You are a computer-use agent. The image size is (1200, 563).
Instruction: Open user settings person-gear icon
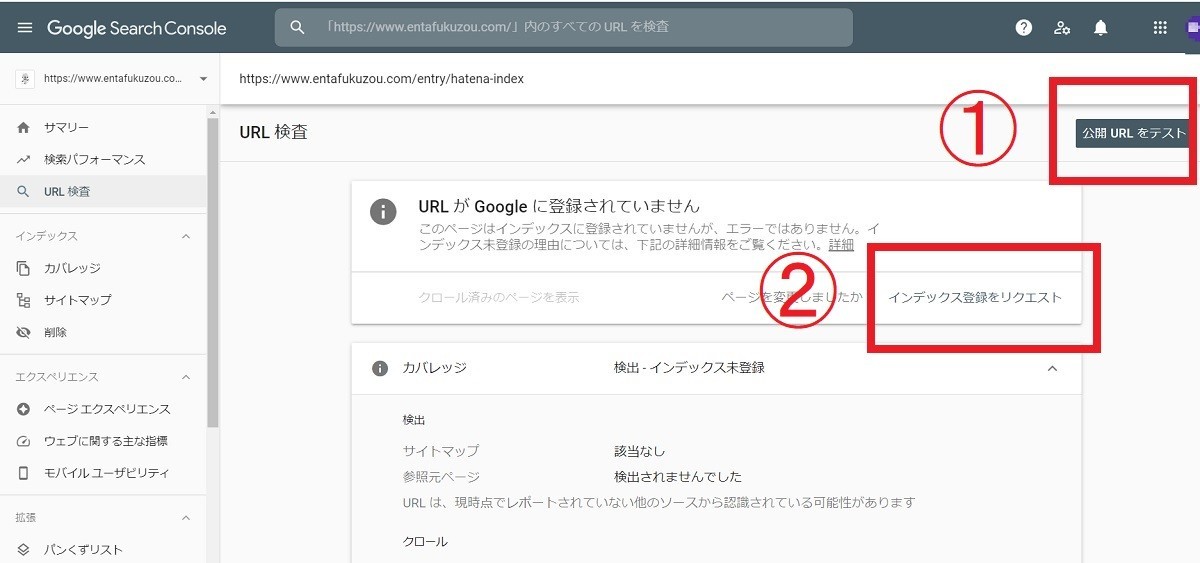pos(1062,28)
